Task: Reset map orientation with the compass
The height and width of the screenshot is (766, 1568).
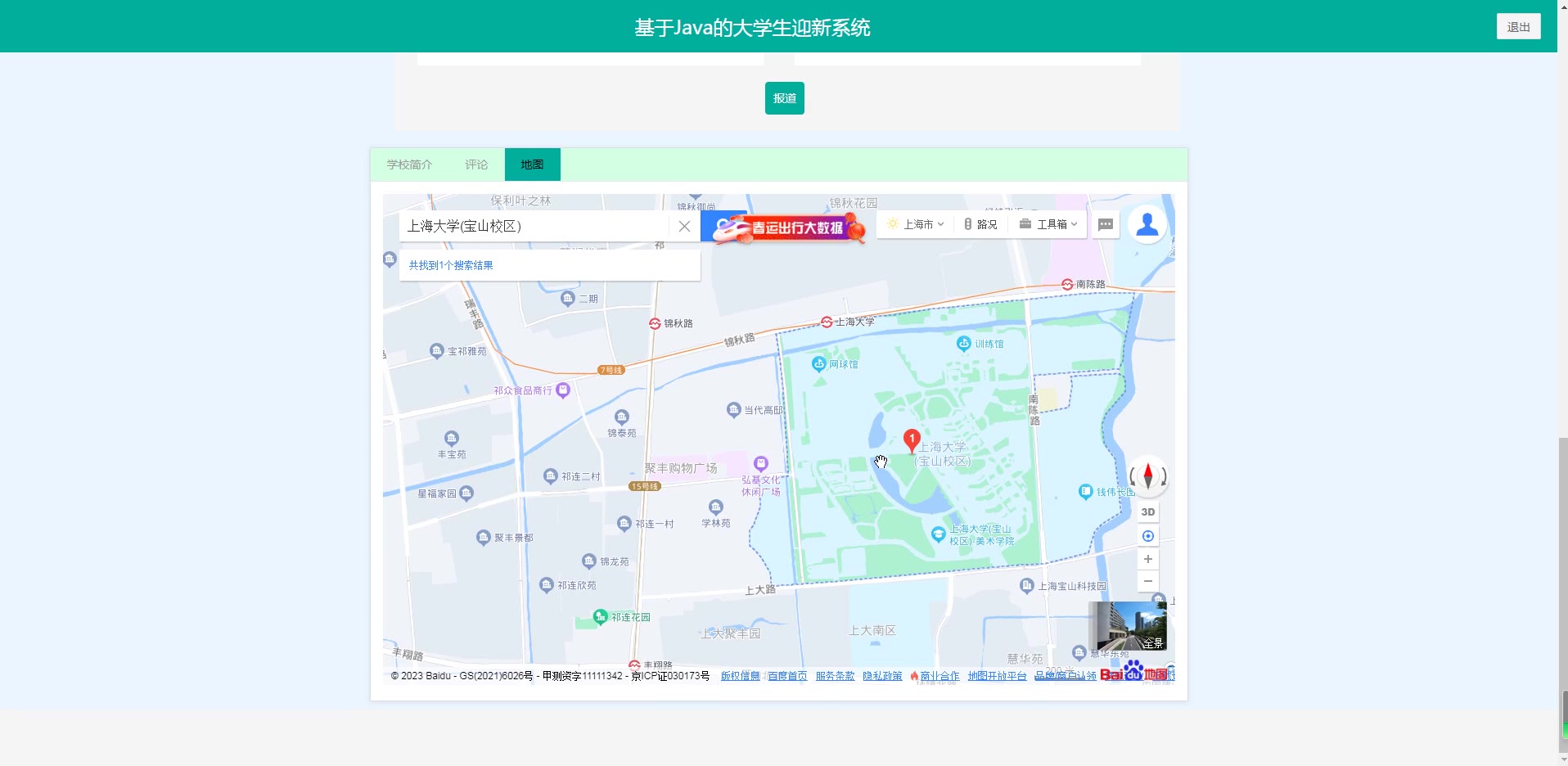Action: click(1148, 475)
